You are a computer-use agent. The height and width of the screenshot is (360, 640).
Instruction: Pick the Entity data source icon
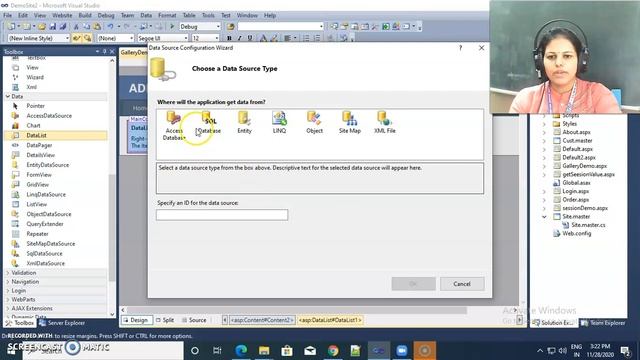(x=244, y=123)
